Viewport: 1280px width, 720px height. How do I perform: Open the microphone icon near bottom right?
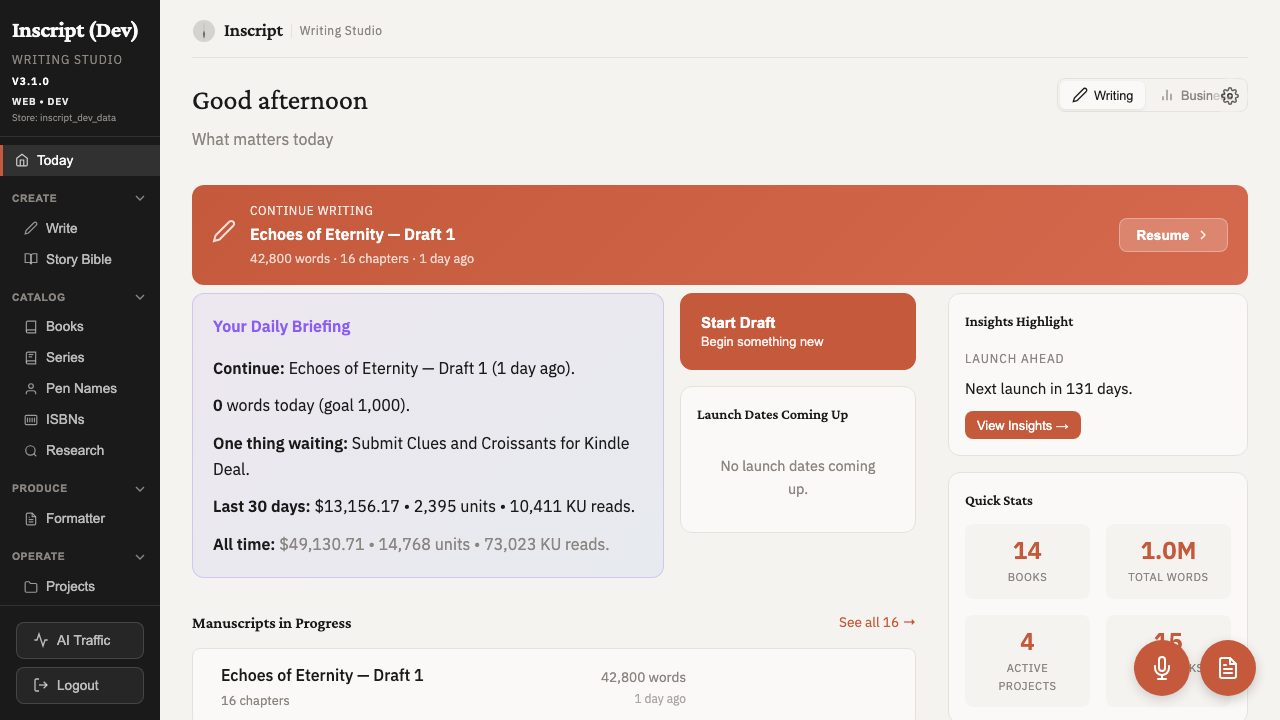click(x=1162, y=668)
